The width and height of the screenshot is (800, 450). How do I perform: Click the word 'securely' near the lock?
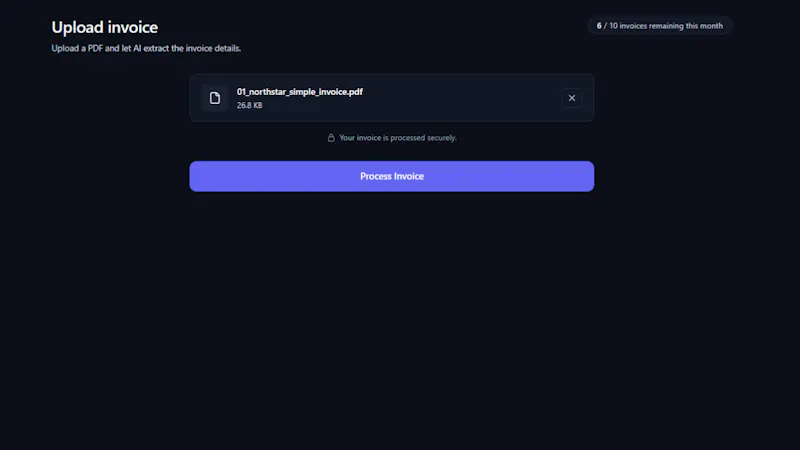pos(441,138)
